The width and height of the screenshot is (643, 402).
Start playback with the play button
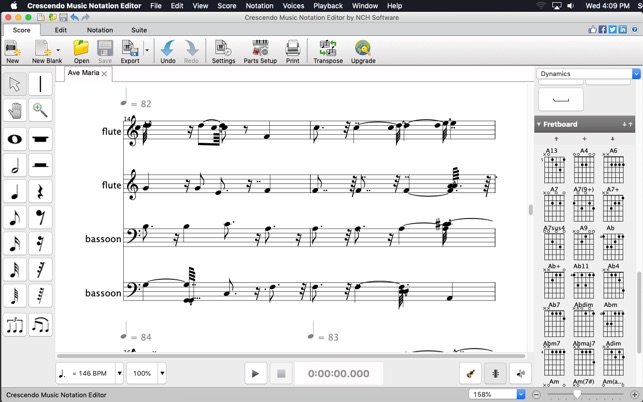(x=255, y=374)
